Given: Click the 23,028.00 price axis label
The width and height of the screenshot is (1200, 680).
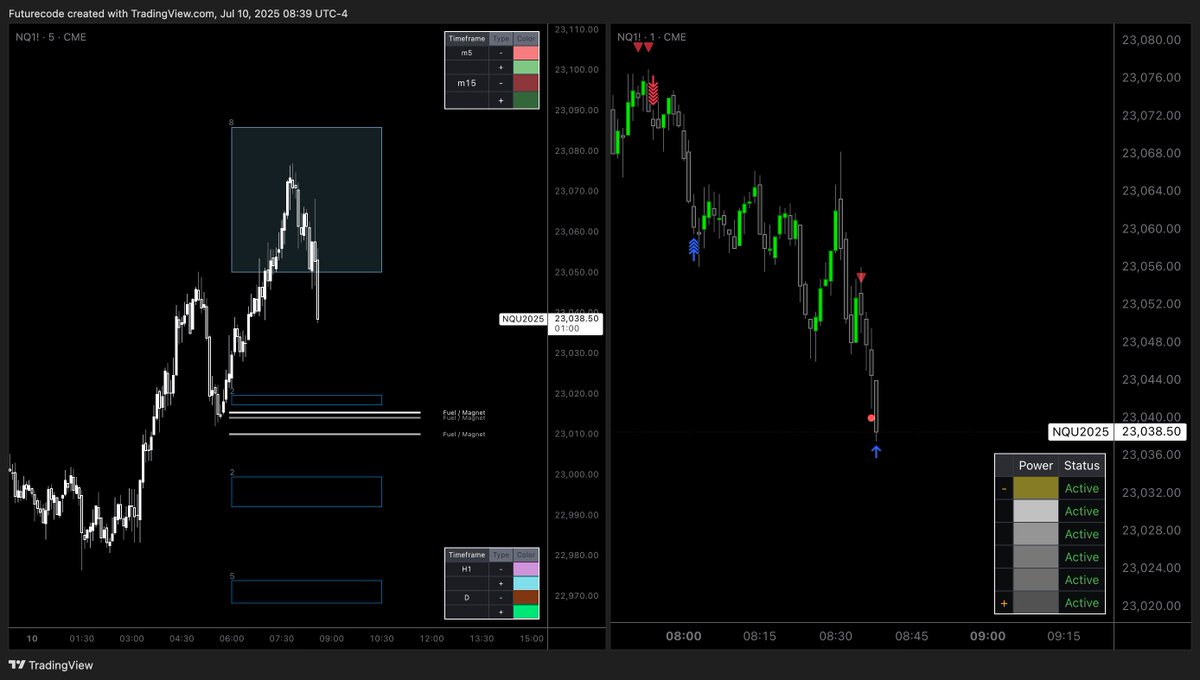Looking at the screenshot, I should [1153, 530].
